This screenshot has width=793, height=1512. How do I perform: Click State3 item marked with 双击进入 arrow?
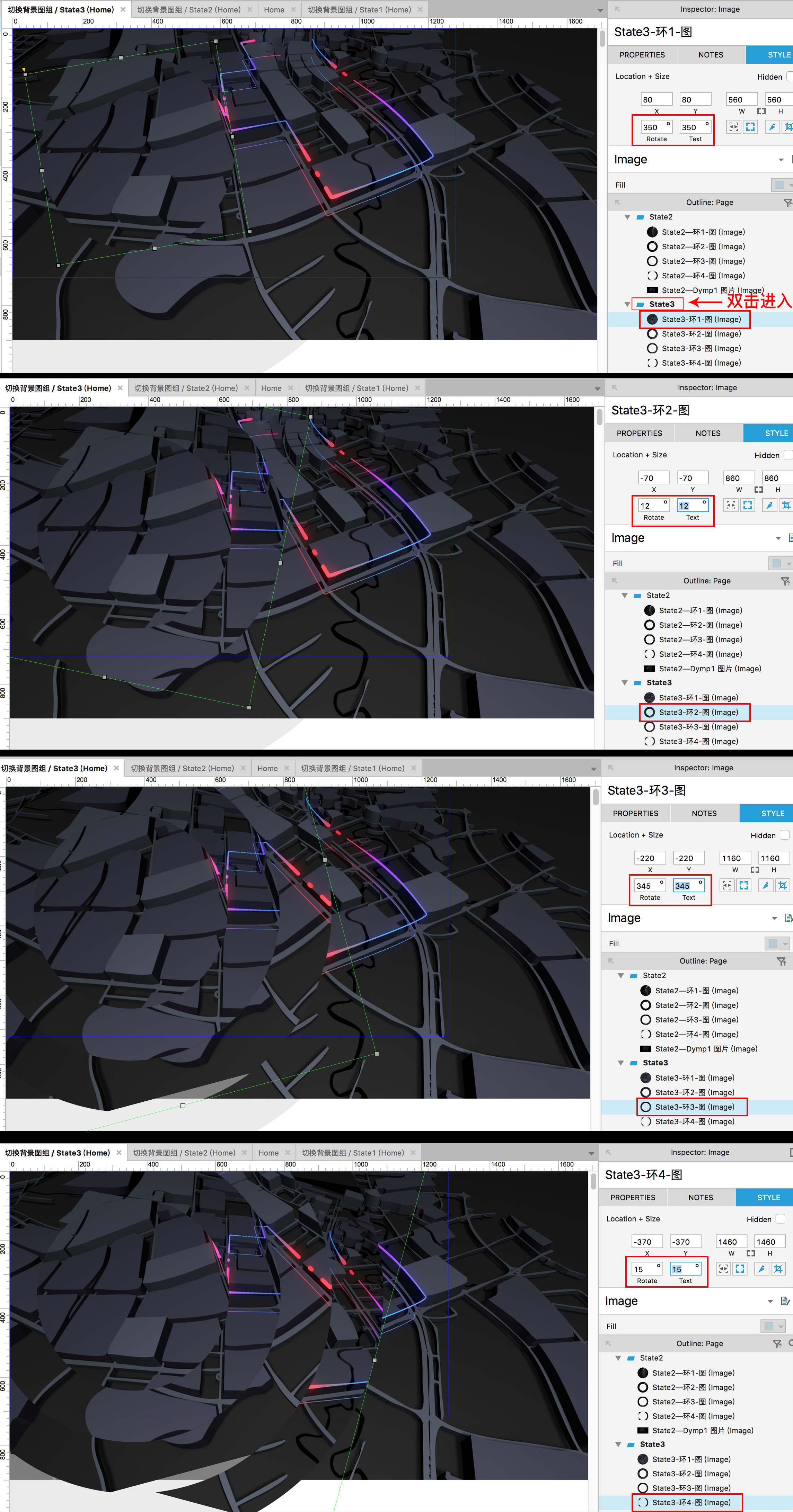(x=661, y=304)
